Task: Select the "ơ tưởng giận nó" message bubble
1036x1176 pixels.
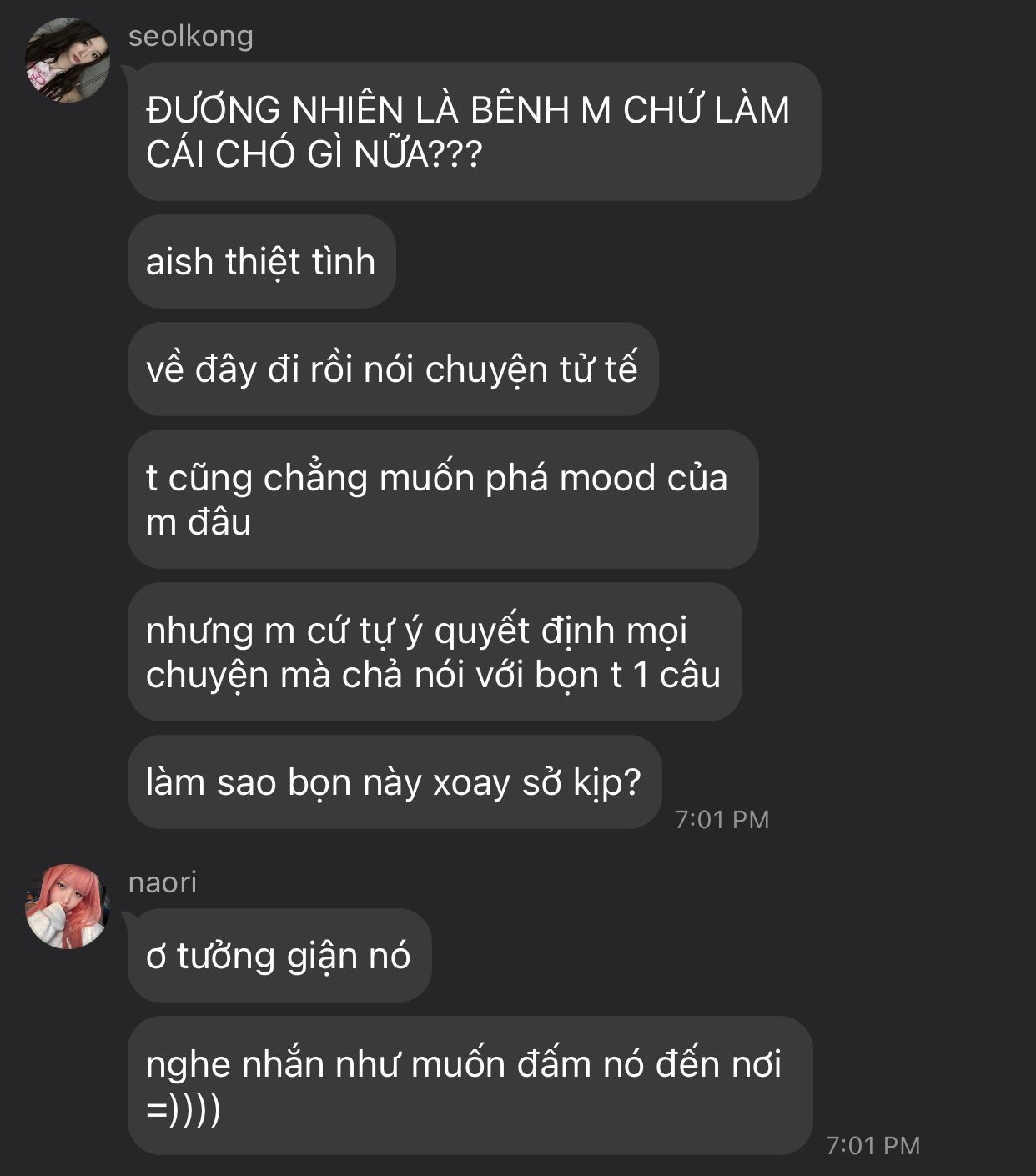Action: [x=279, y=955]
